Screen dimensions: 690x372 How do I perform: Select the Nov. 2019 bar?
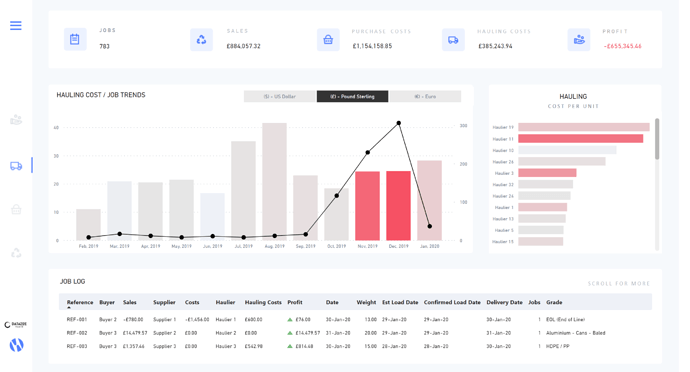[x=367, y=206]
